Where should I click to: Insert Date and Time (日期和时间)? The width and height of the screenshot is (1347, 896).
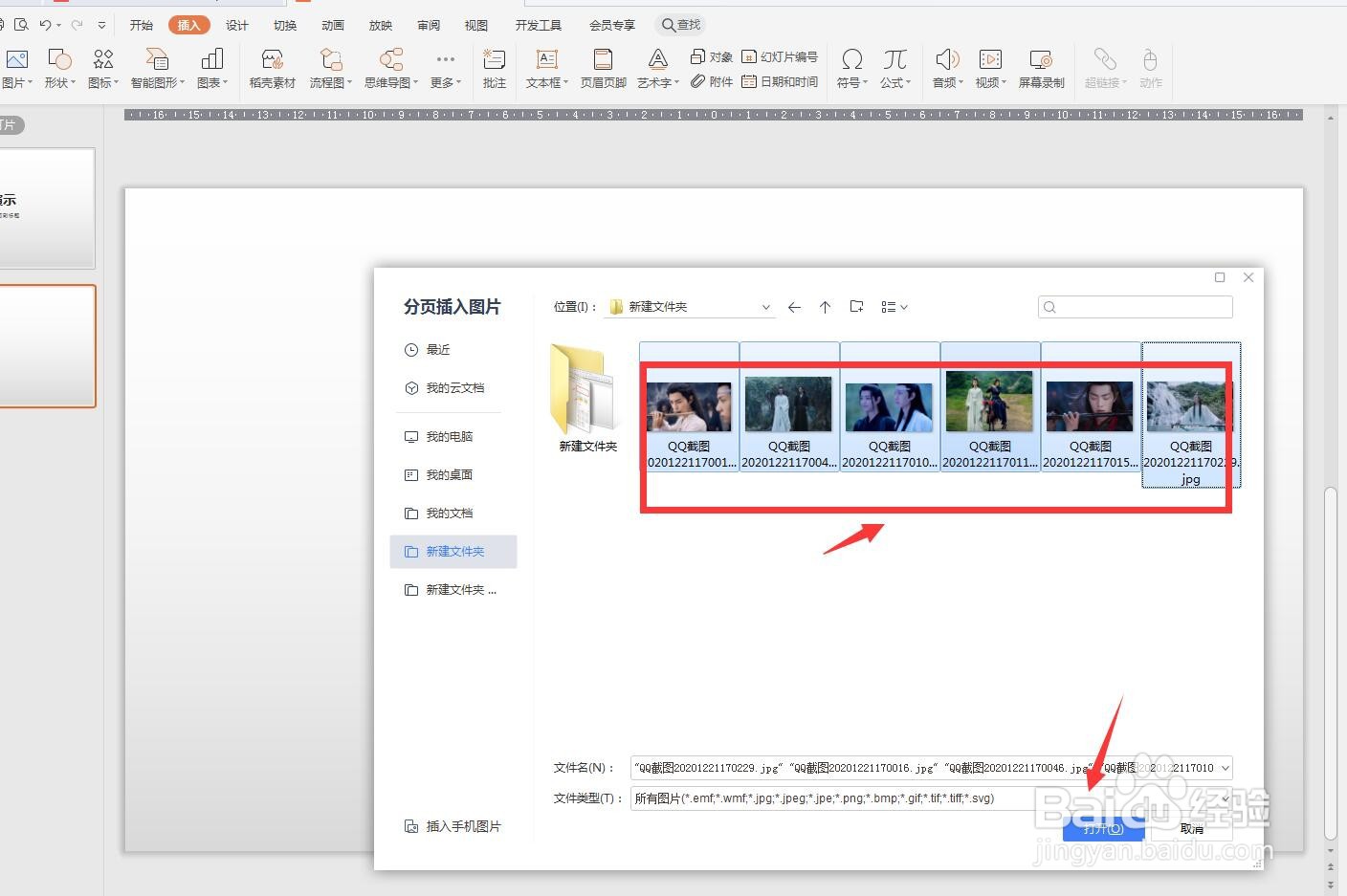coord(780,82)
